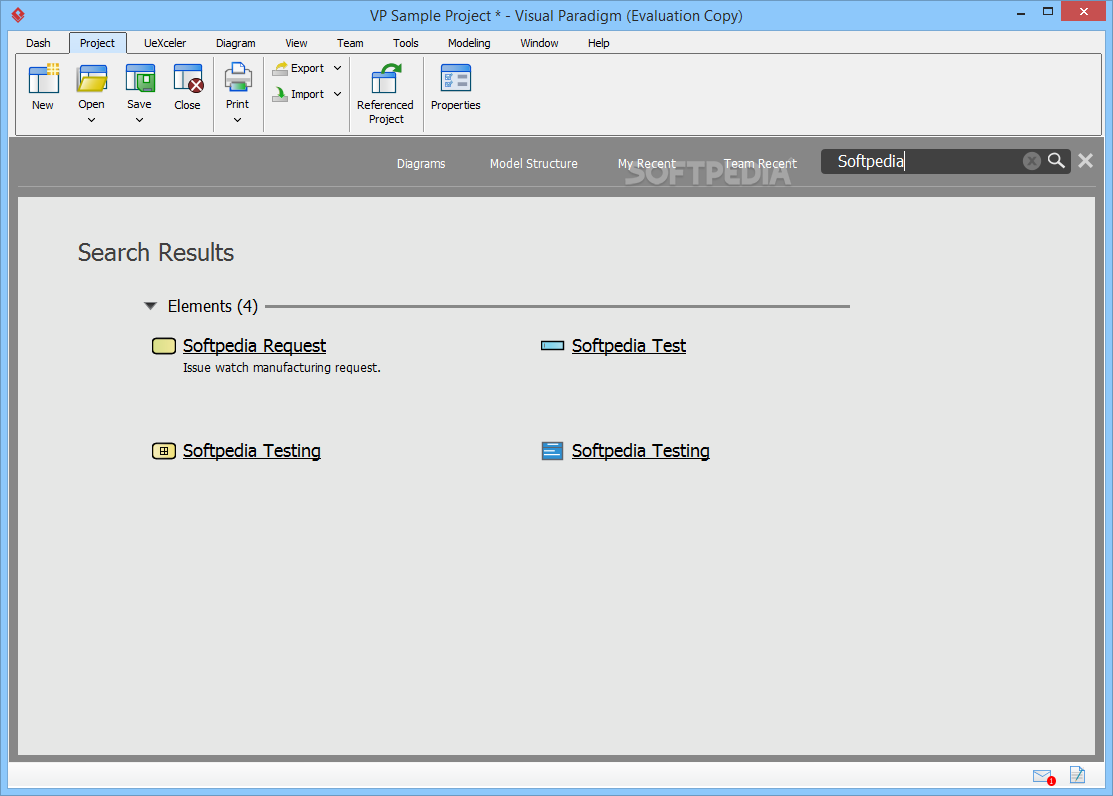The image size is (1113, 796).
Task: Open the project Properties icon
Action: point(456,78)
